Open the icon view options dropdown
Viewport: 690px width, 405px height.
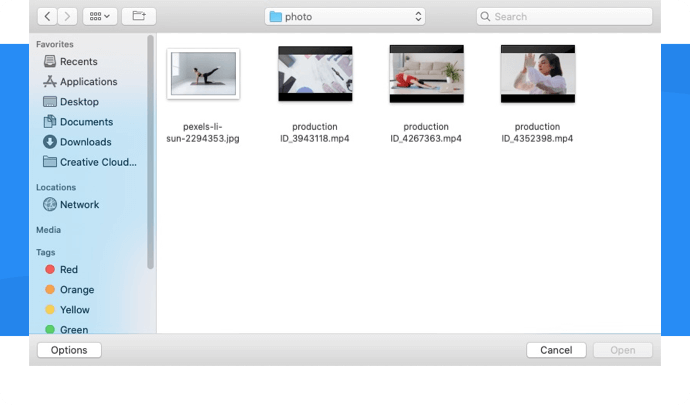100,17
